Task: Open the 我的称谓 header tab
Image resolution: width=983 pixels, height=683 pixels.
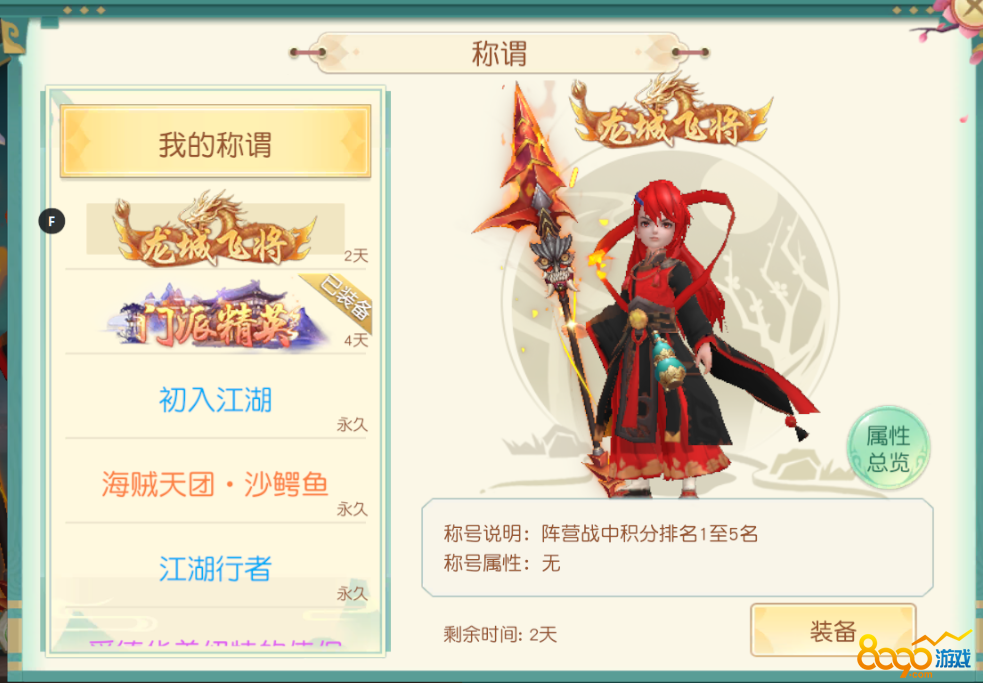Action: pos(215,142)
